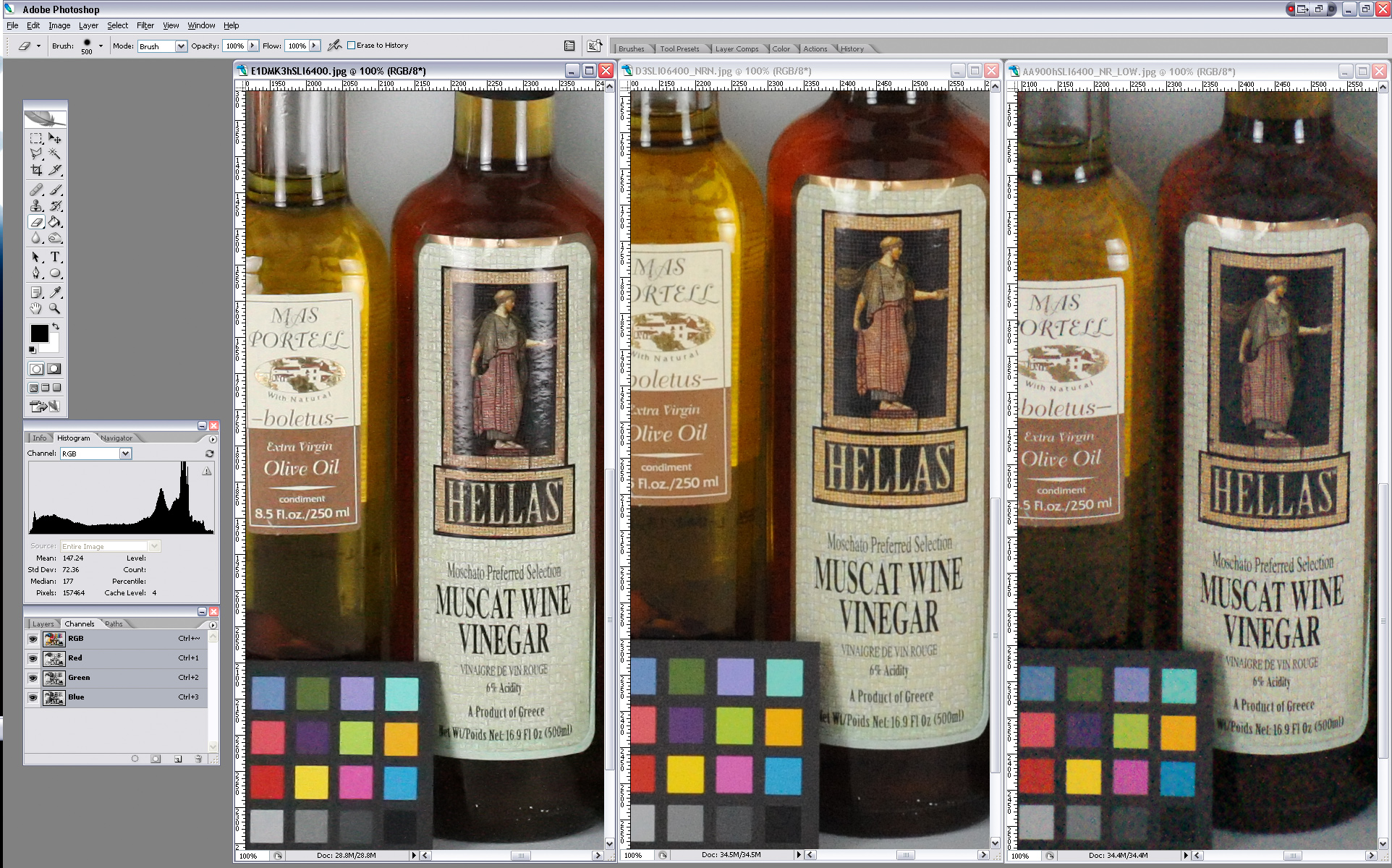This screenshot has width=1392, height=868.
Task: Reset default foreground and background colors
Action: click(32, 350)
